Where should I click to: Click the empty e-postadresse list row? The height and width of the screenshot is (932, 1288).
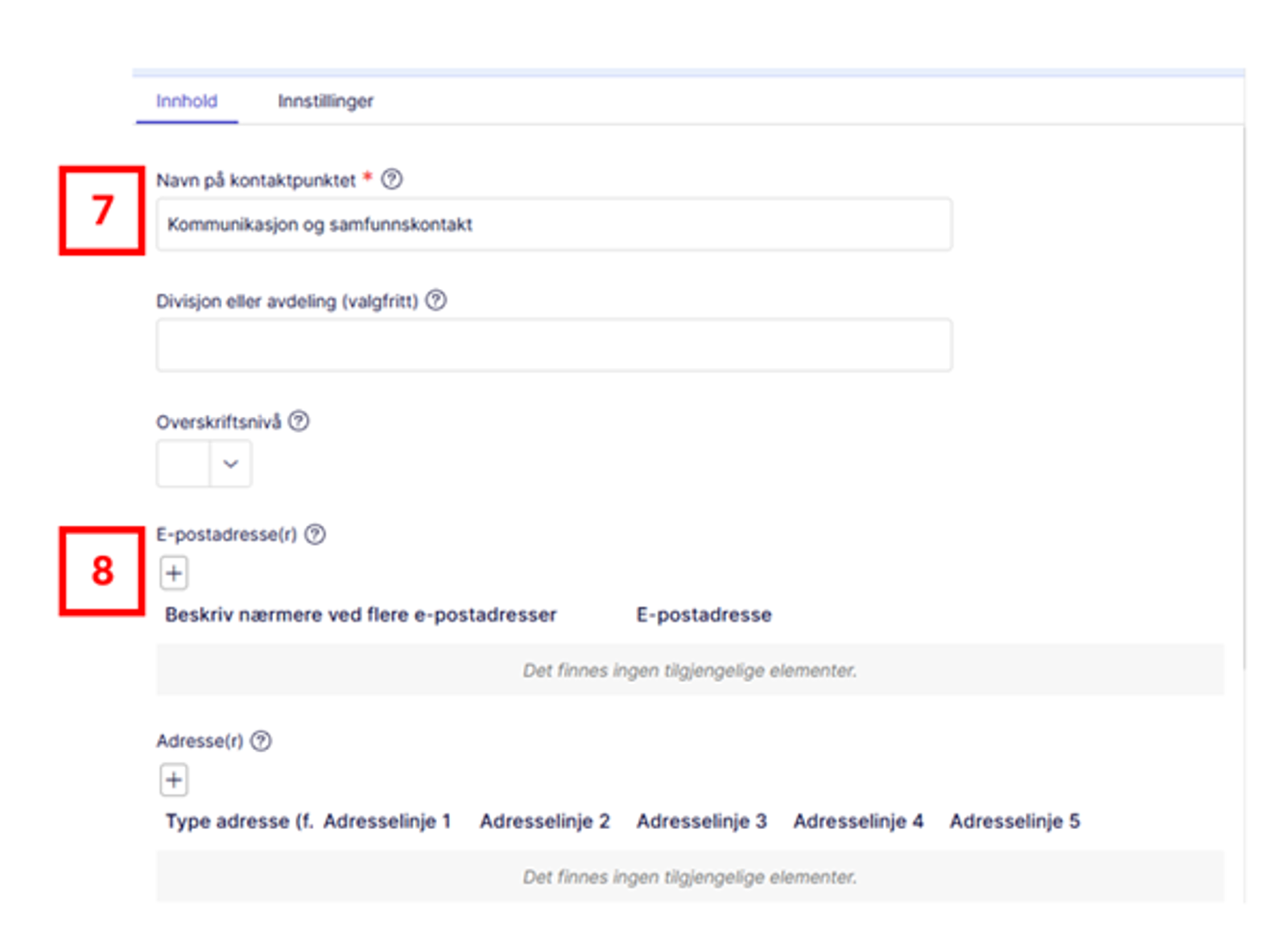click(689, 670)
